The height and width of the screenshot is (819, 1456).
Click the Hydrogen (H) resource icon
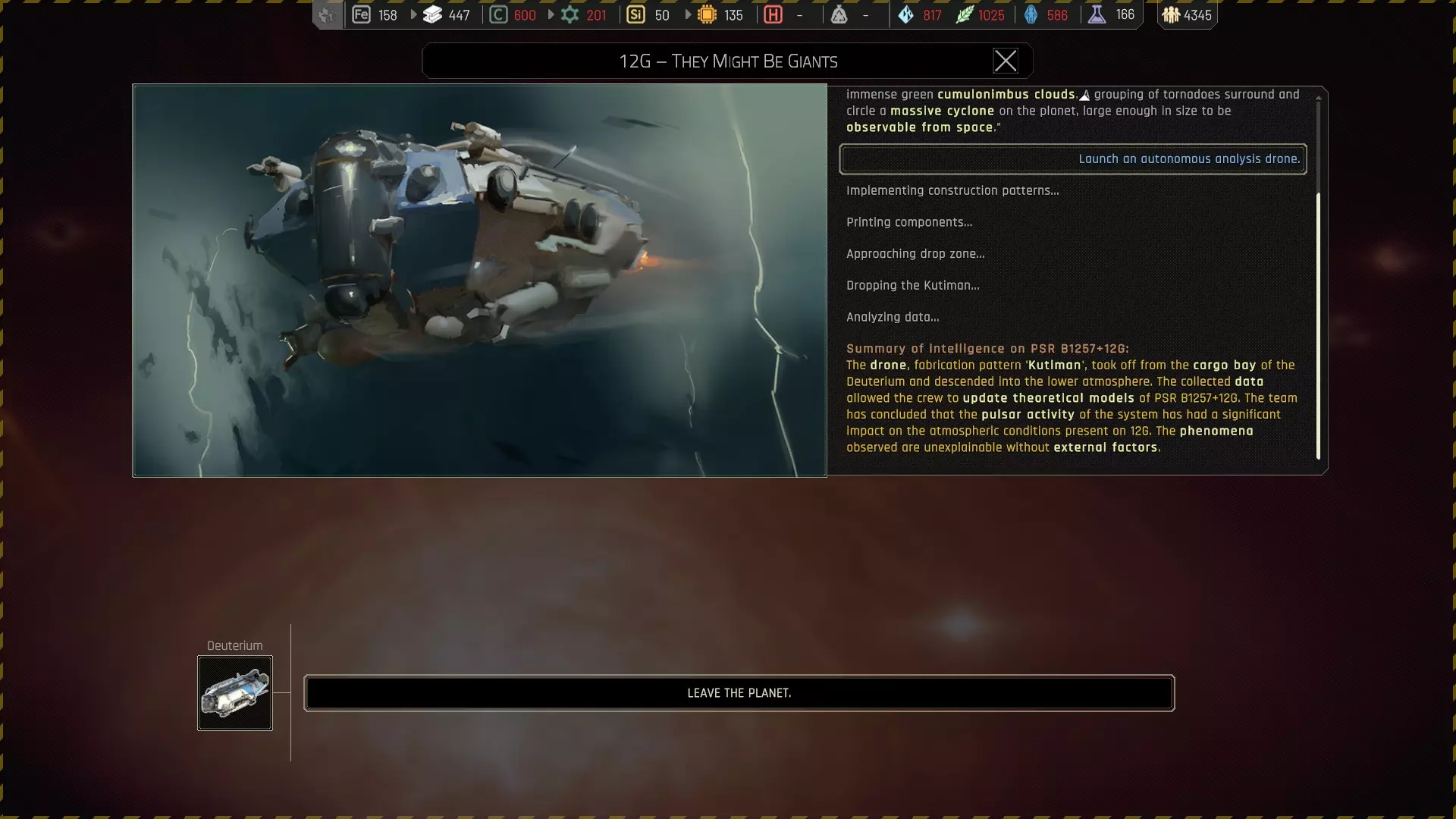(773, 14)
